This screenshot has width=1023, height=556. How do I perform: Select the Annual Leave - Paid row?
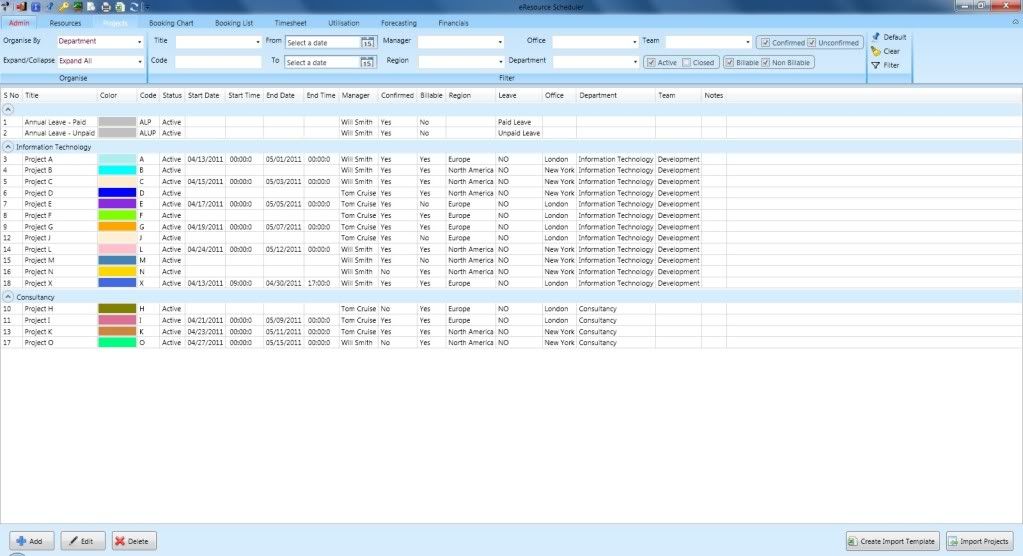click(x=363, y=122)
